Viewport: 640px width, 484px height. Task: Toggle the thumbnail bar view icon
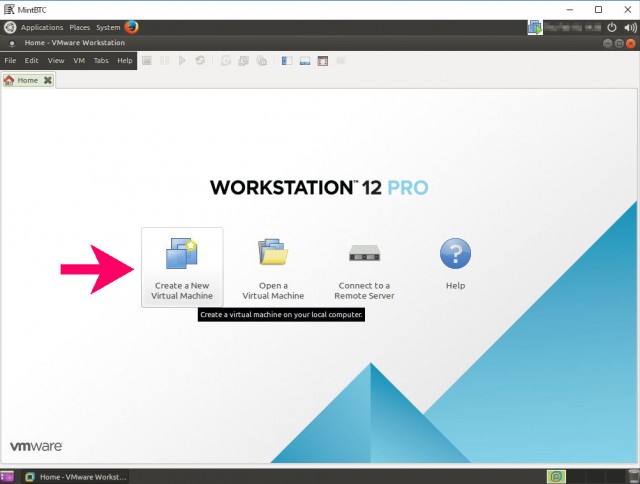click(305, 61)
